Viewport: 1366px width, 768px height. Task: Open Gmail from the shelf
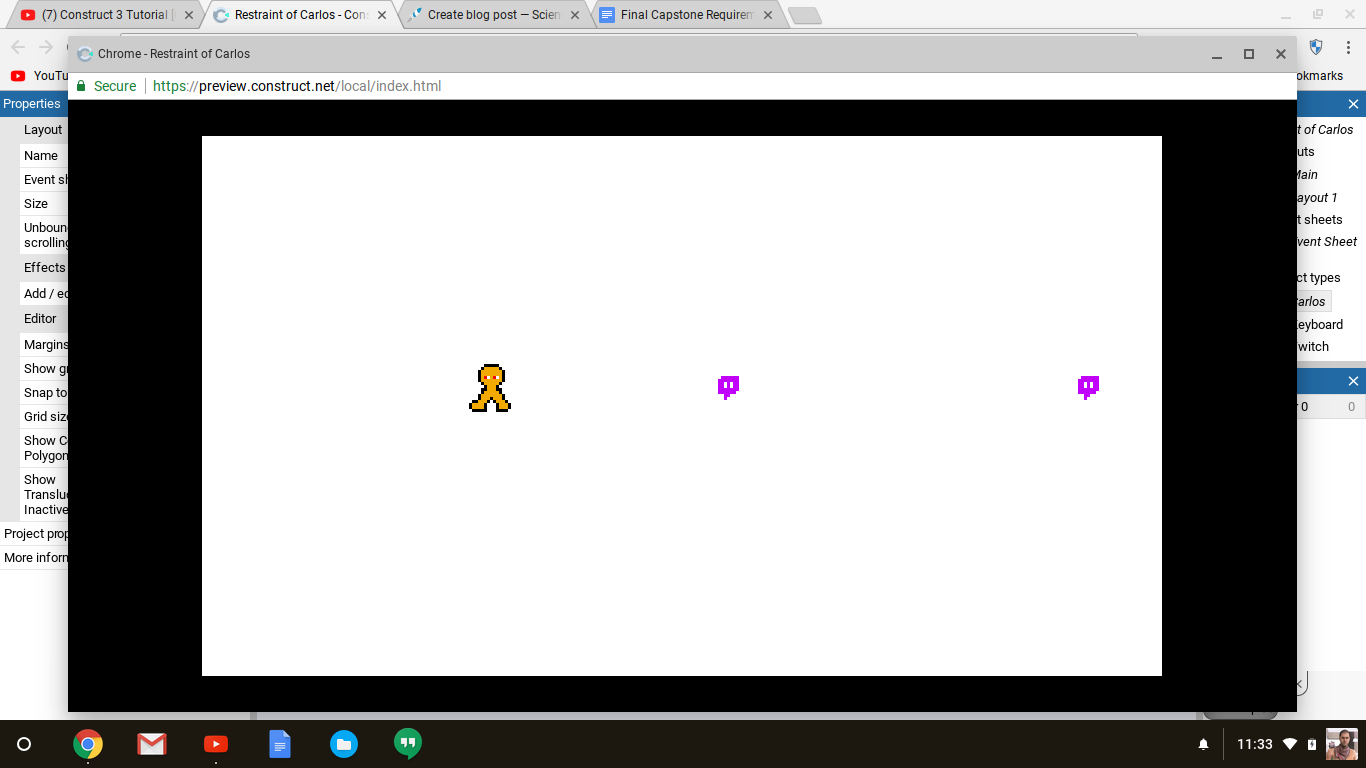(152, 744)
